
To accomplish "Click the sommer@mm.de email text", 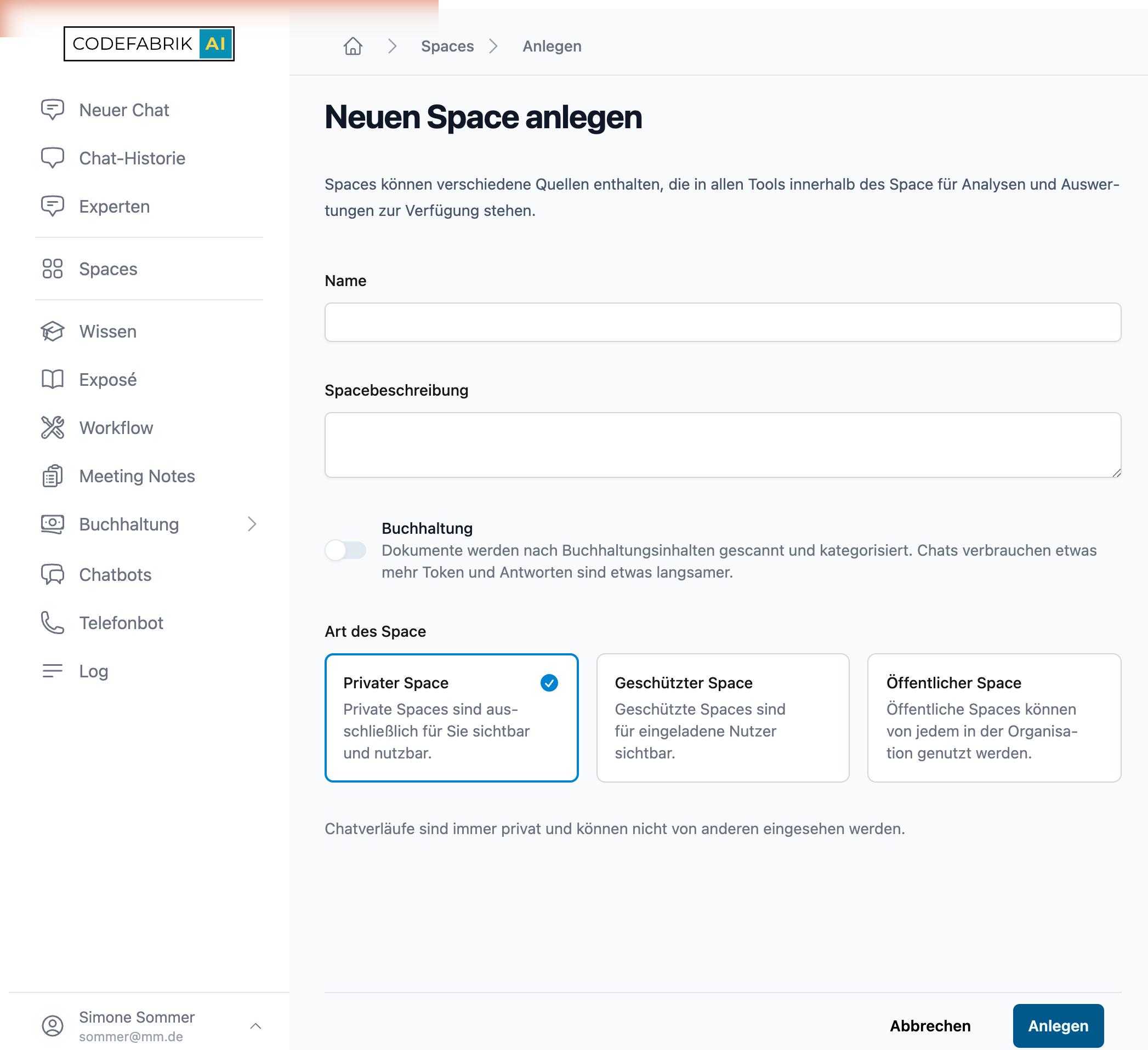I will tap(131, 1037).
